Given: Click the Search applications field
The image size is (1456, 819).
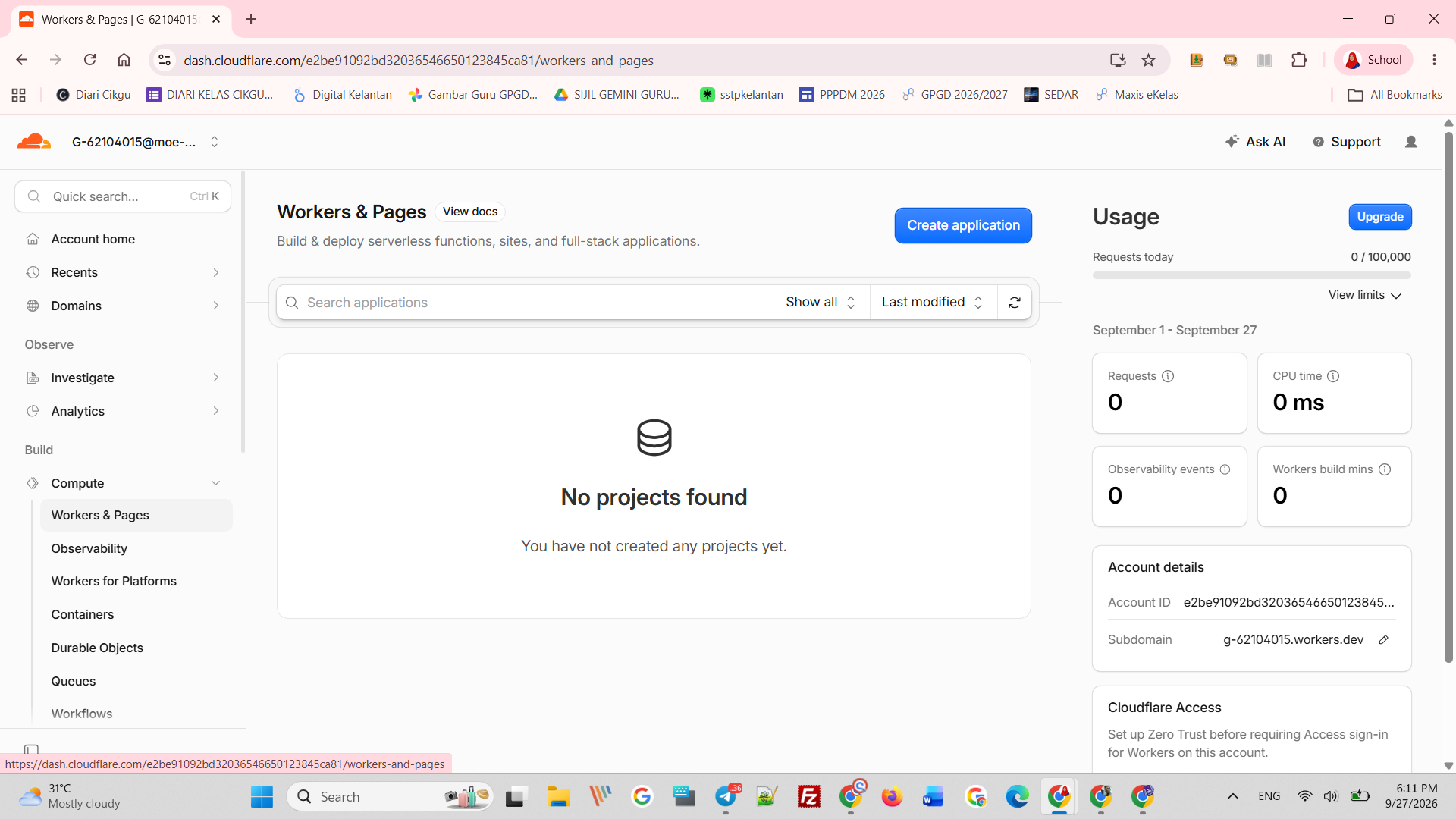Looking at the screenshot, I should point(525,303).
